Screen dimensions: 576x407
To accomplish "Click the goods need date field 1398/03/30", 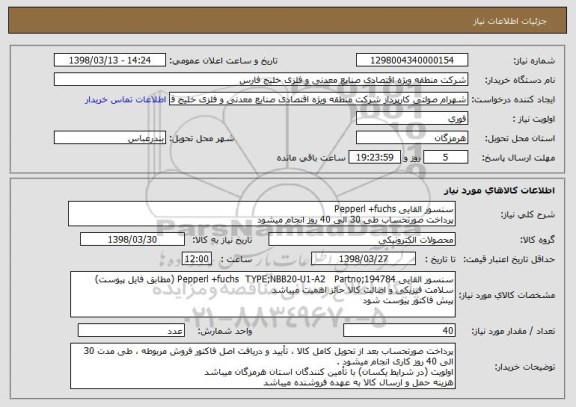I will 132,240.
